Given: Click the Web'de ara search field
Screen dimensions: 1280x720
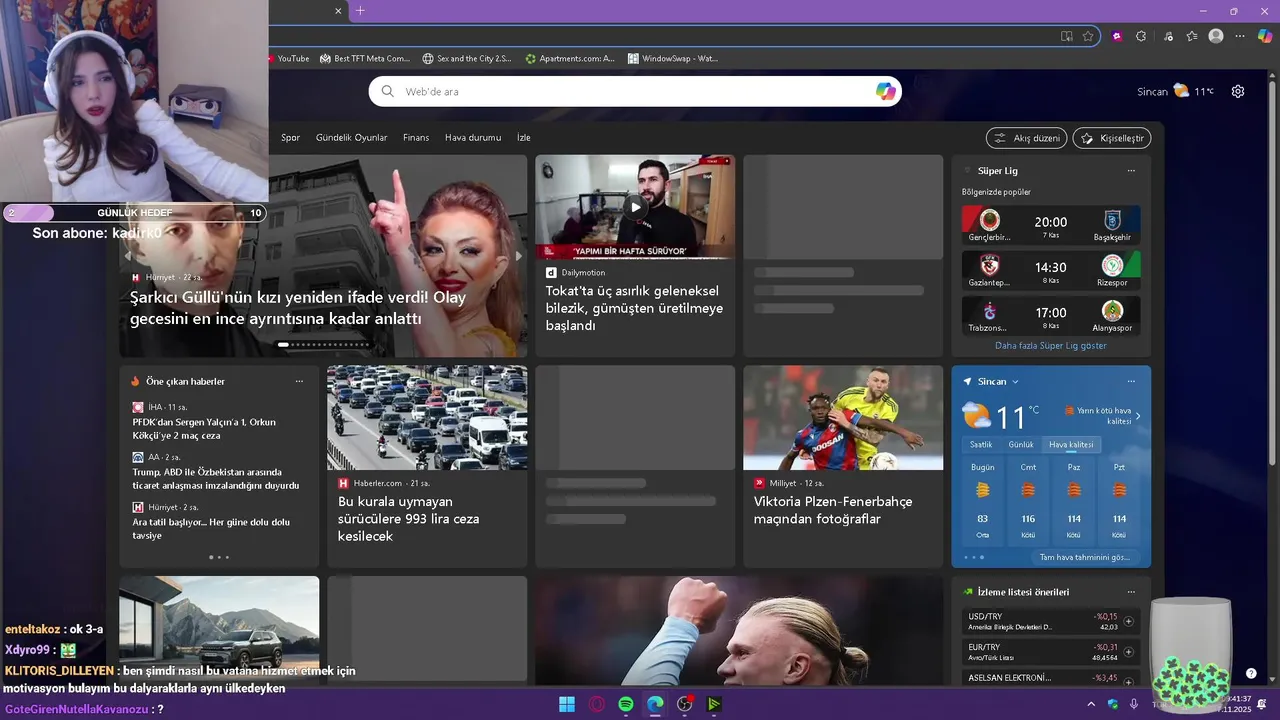Looking at the screenshot, I should (x=635, y=91).
